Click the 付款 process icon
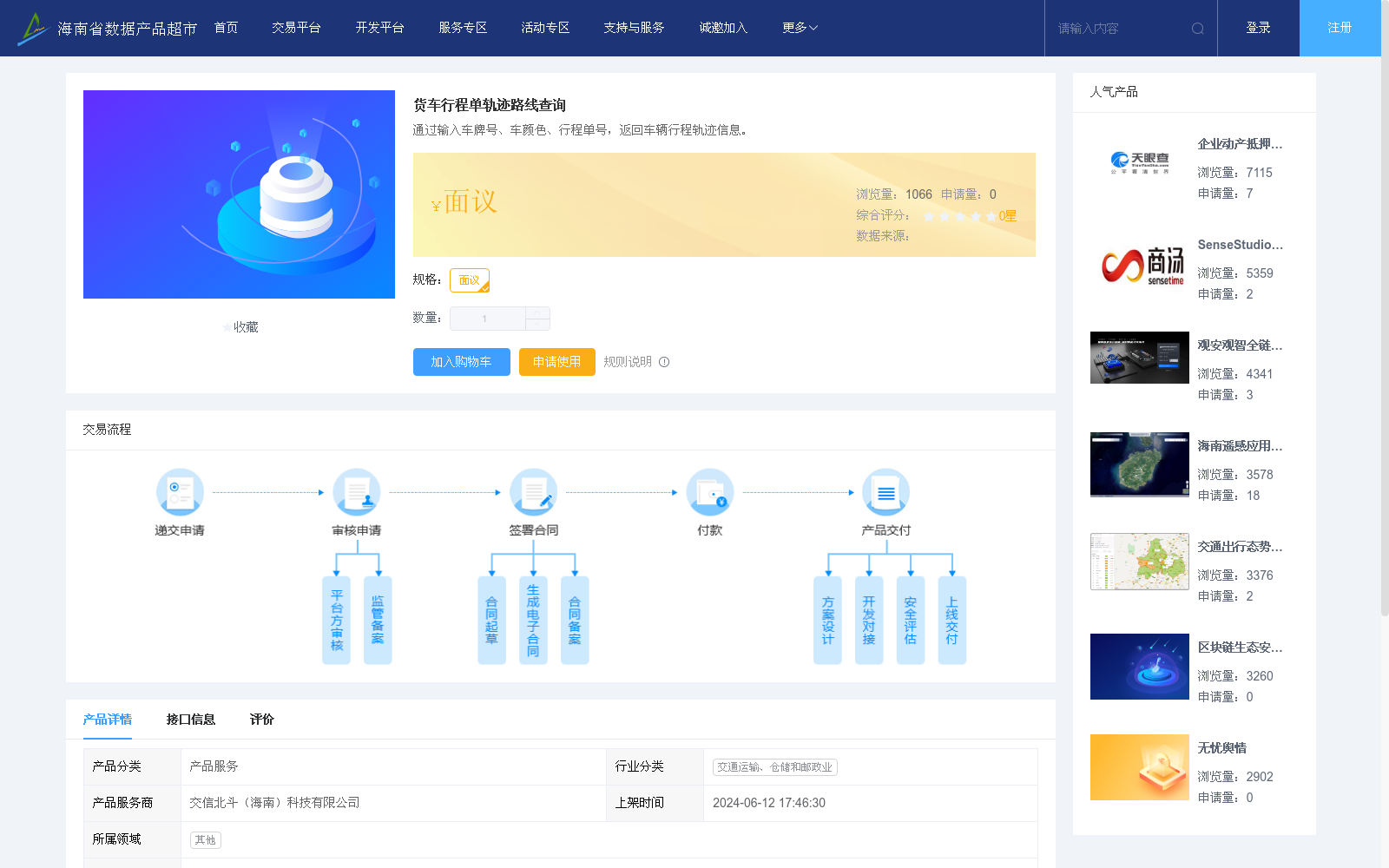1389x868 pixels. pos(710,492)
